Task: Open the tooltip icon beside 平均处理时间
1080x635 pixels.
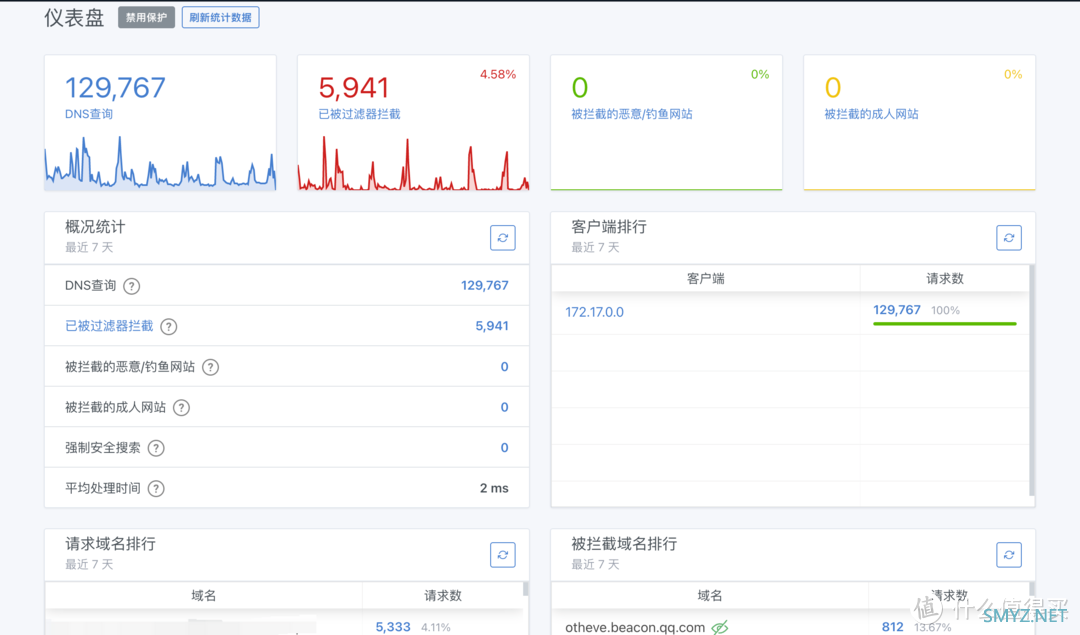Action: (x=156, y=488)
